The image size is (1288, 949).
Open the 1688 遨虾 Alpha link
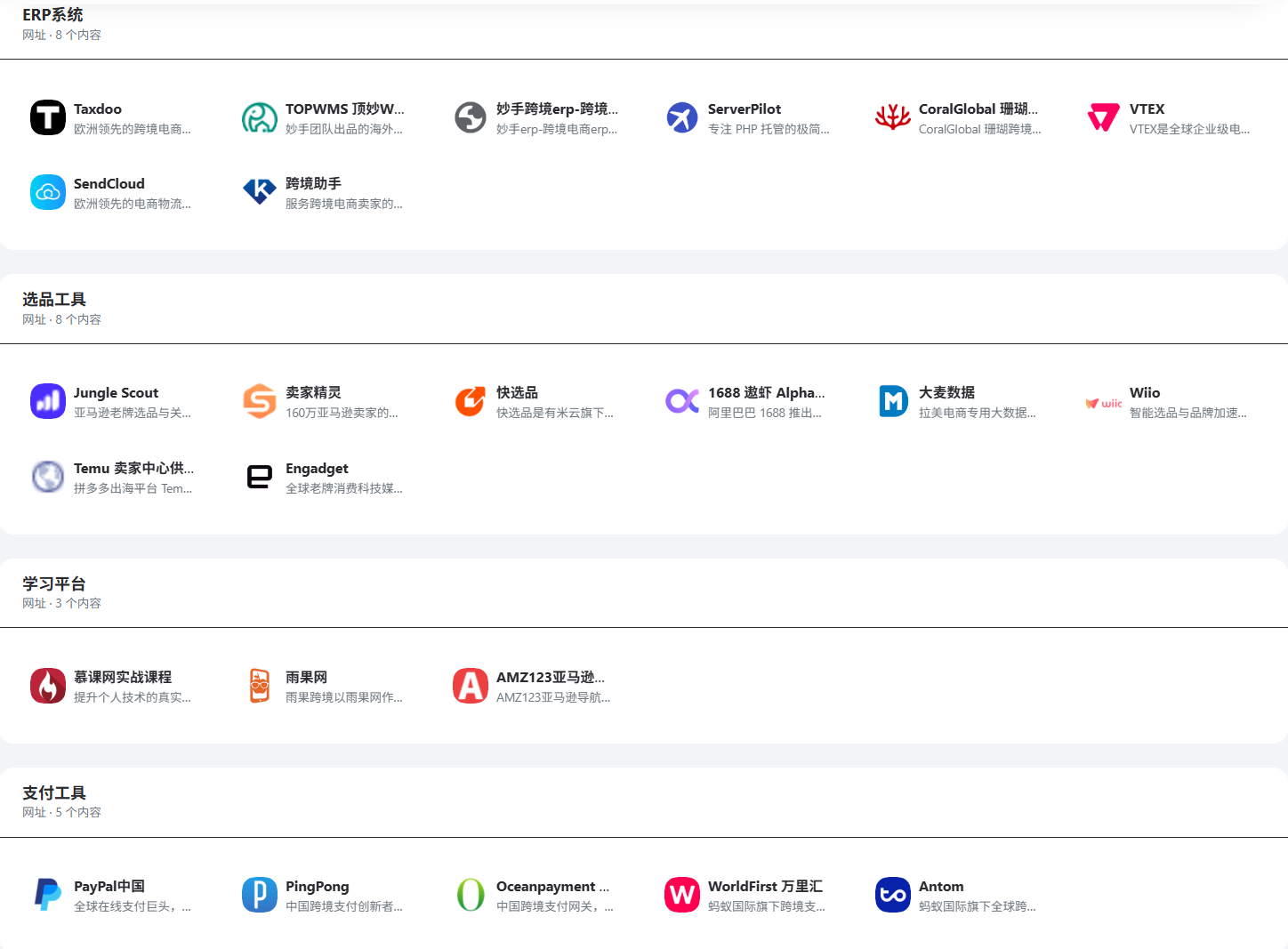[x=746, y=401]
